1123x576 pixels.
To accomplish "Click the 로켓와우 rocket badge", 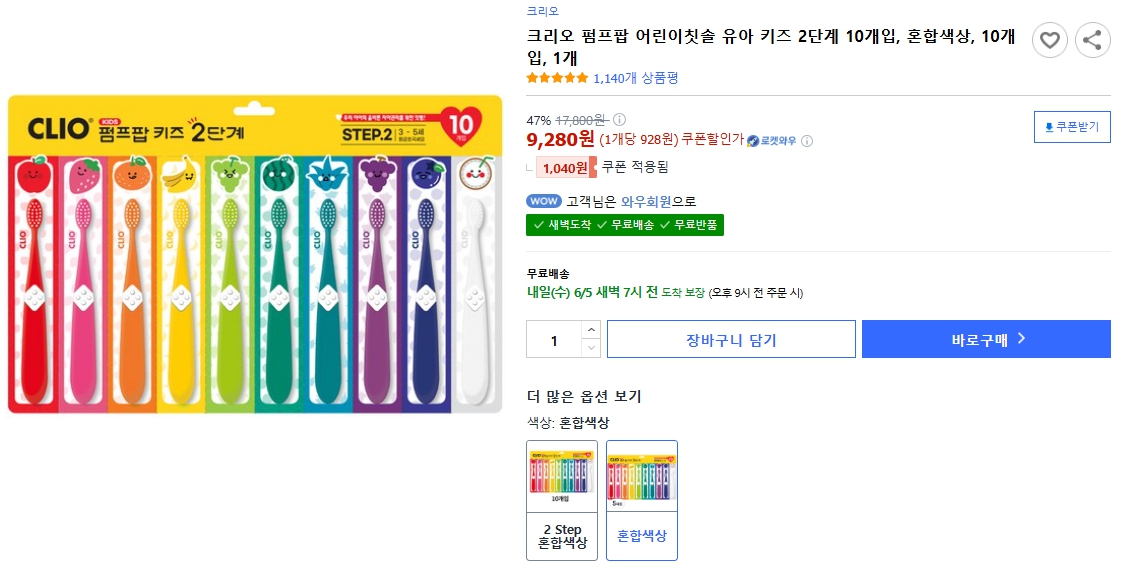I will click(771, 141).
